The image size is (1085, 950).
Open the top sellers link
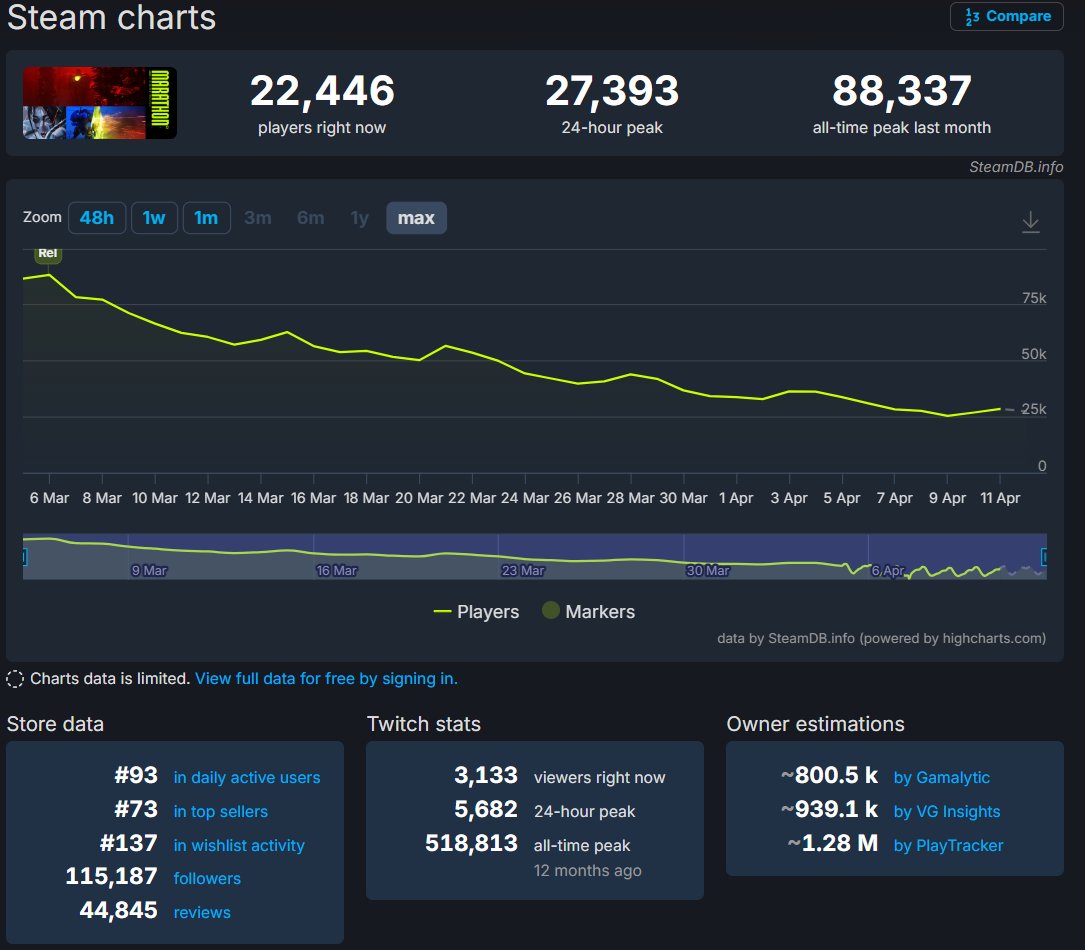[220, 812]
